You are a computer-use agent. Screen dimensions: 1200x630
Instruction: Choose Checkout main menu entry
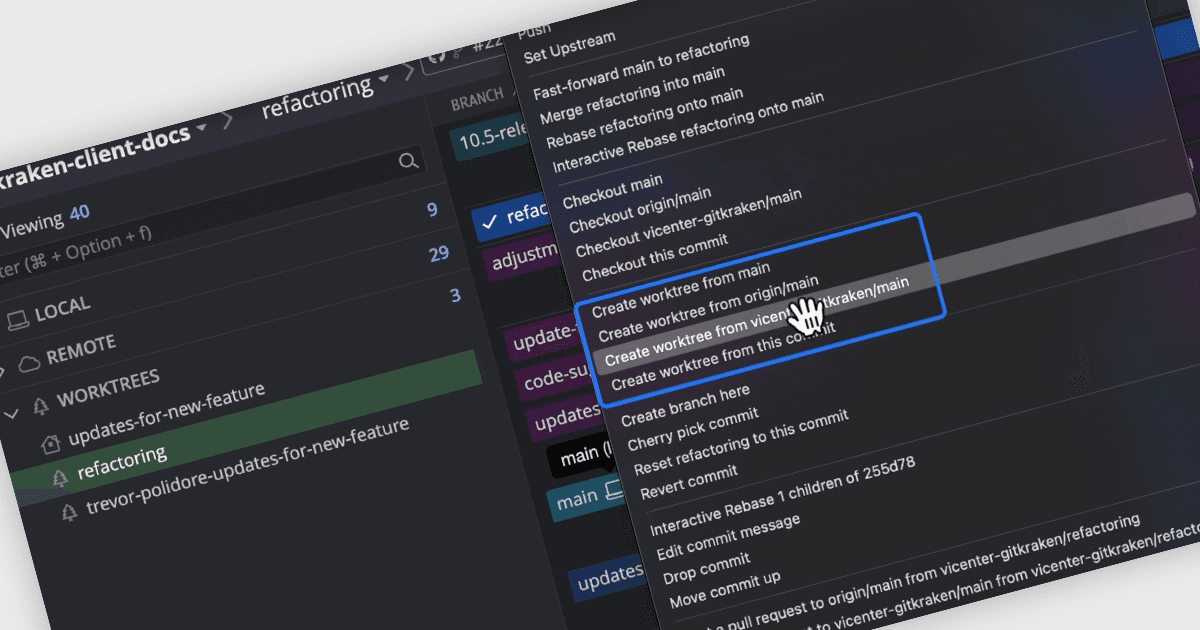coord(613,193)
